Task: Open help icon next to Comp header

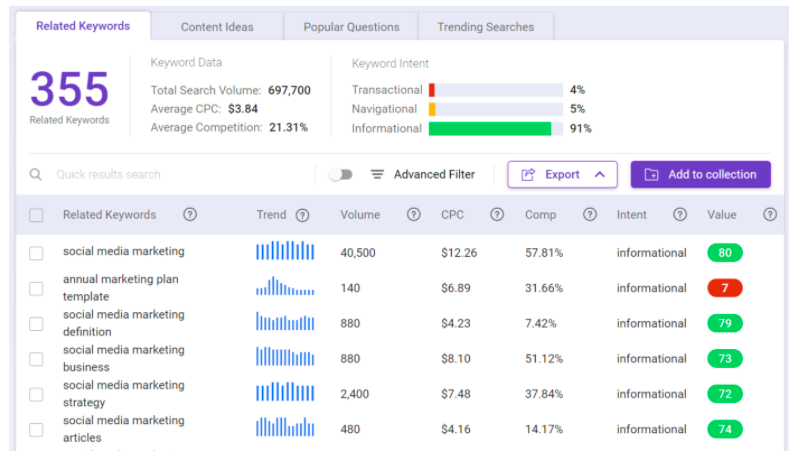Action: point(590,214)
